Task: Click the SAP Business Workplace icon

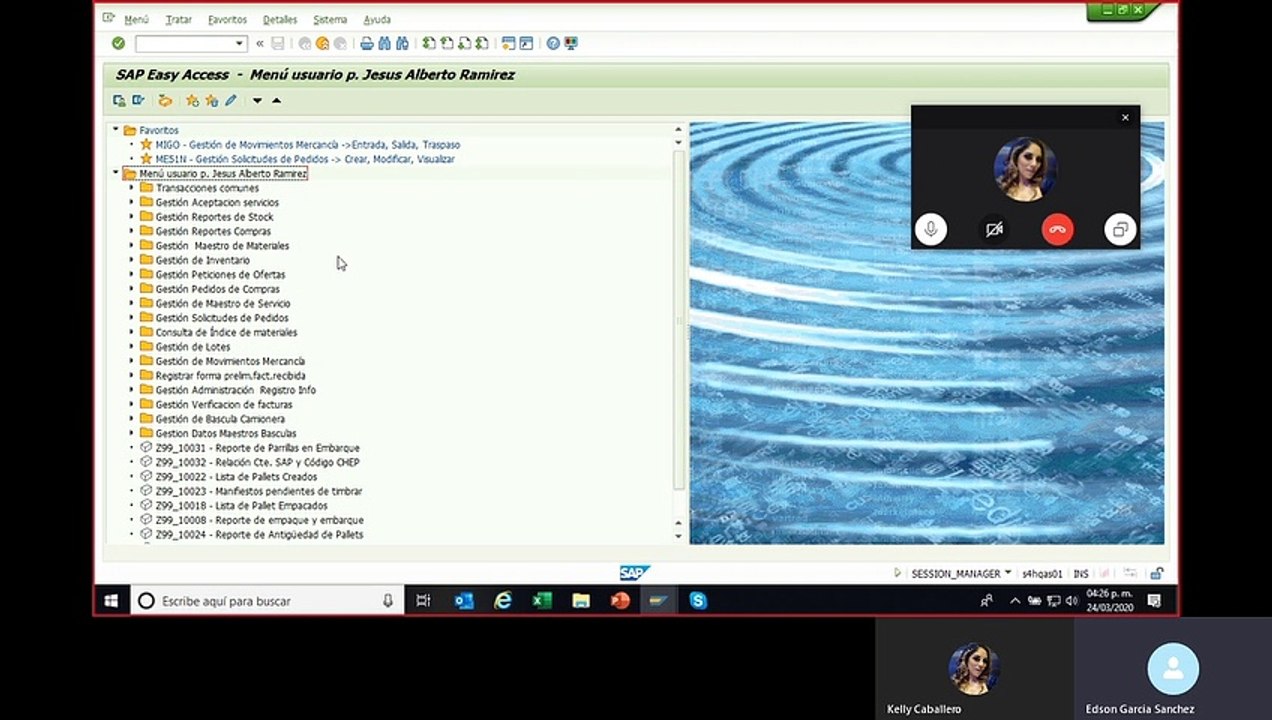Action: coord(165,100)
